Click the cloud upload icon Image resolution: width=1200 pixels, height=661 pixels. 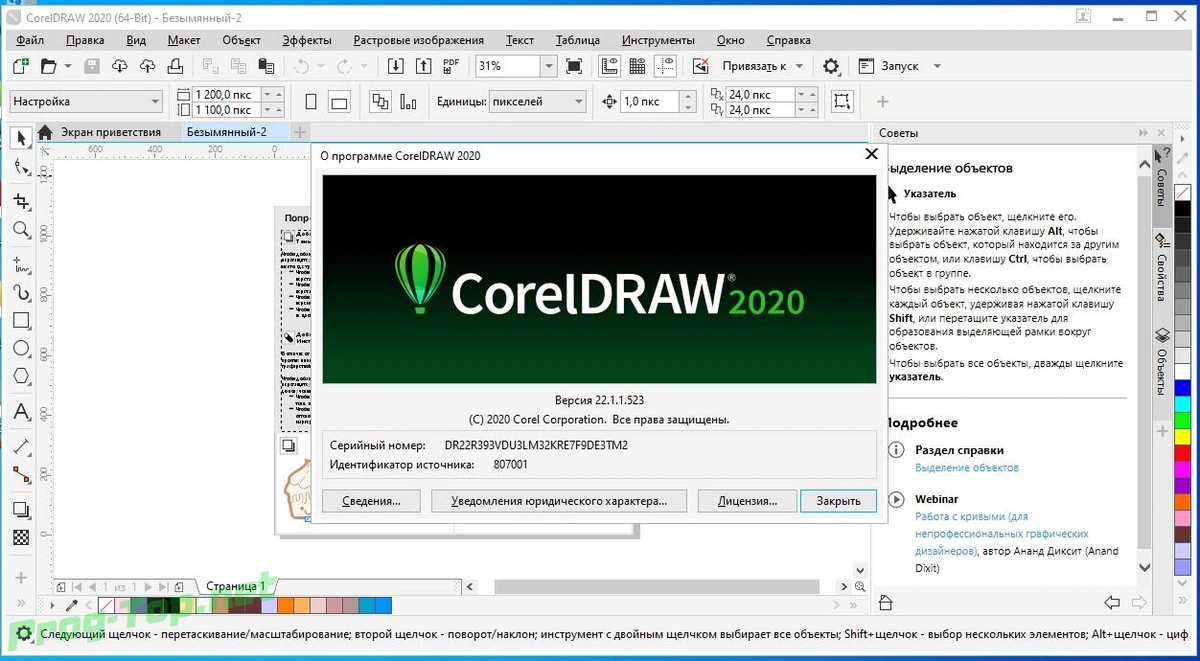coord(148,66)
